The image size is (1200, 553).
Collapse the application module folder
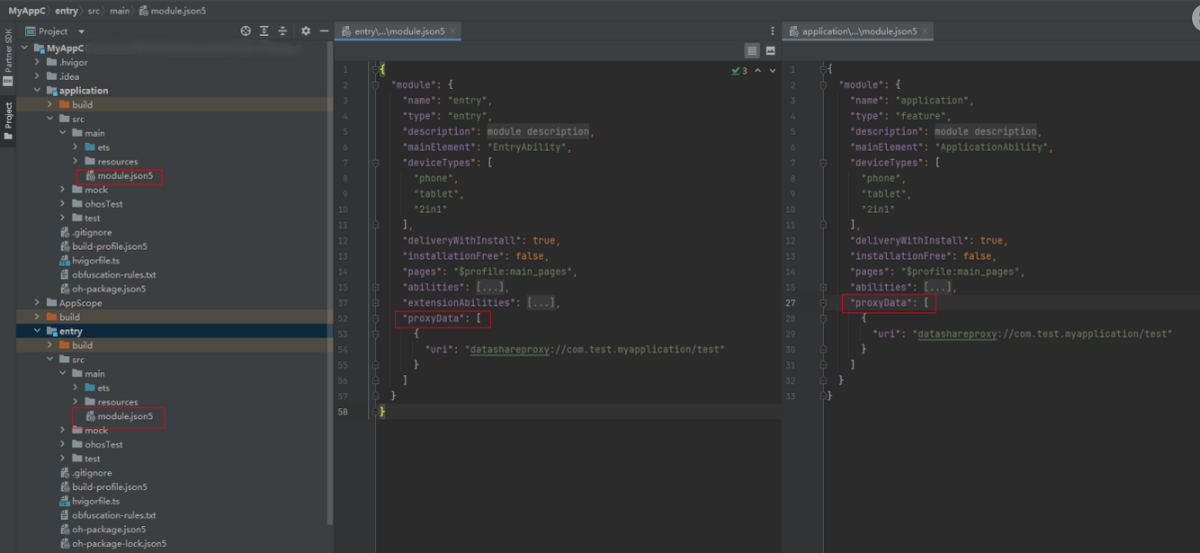click(x=37, y=90)
